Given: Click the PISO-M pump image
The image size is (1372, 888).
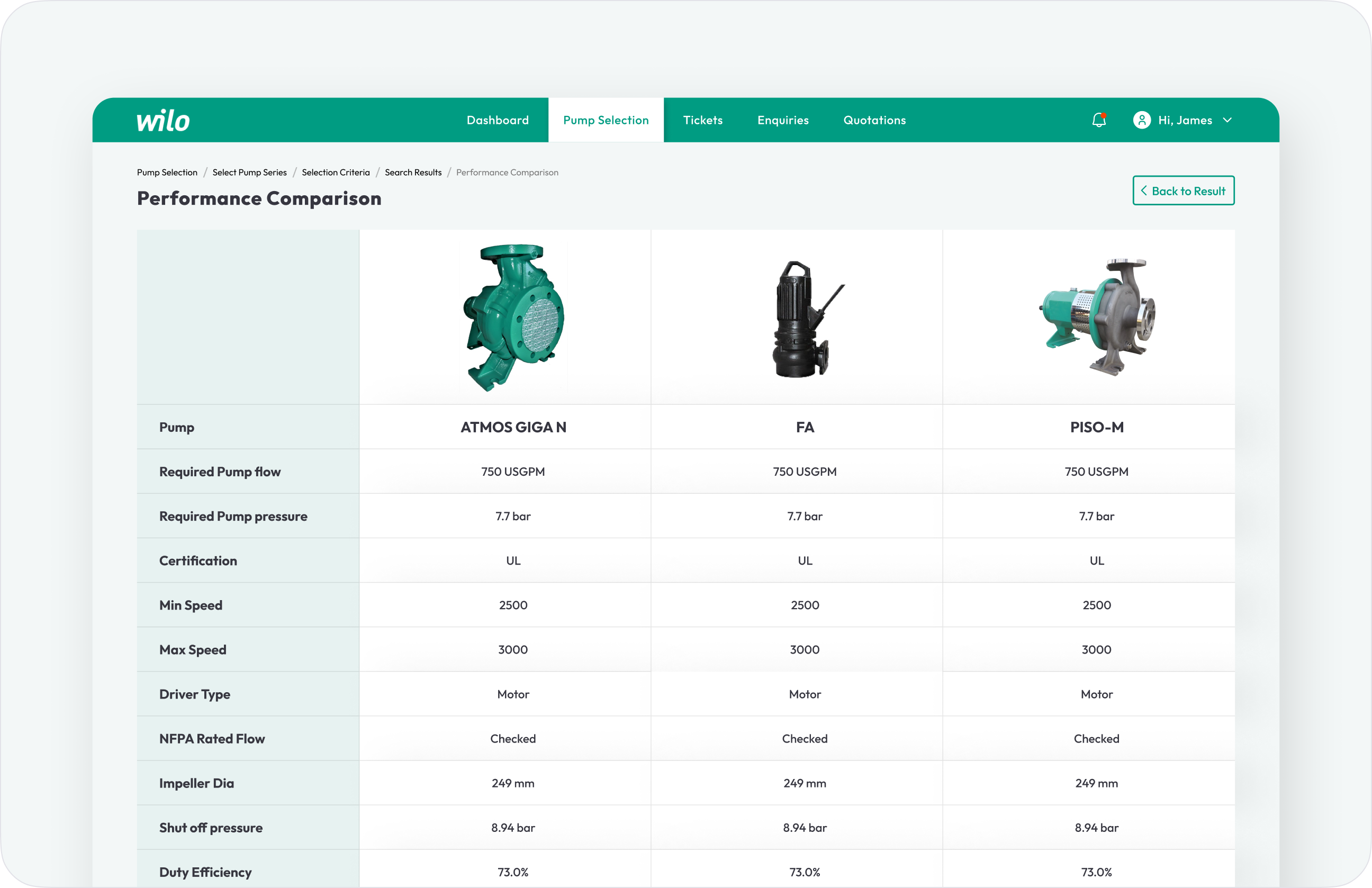Looking at the screenshot, I should [x=1096, y=318].
